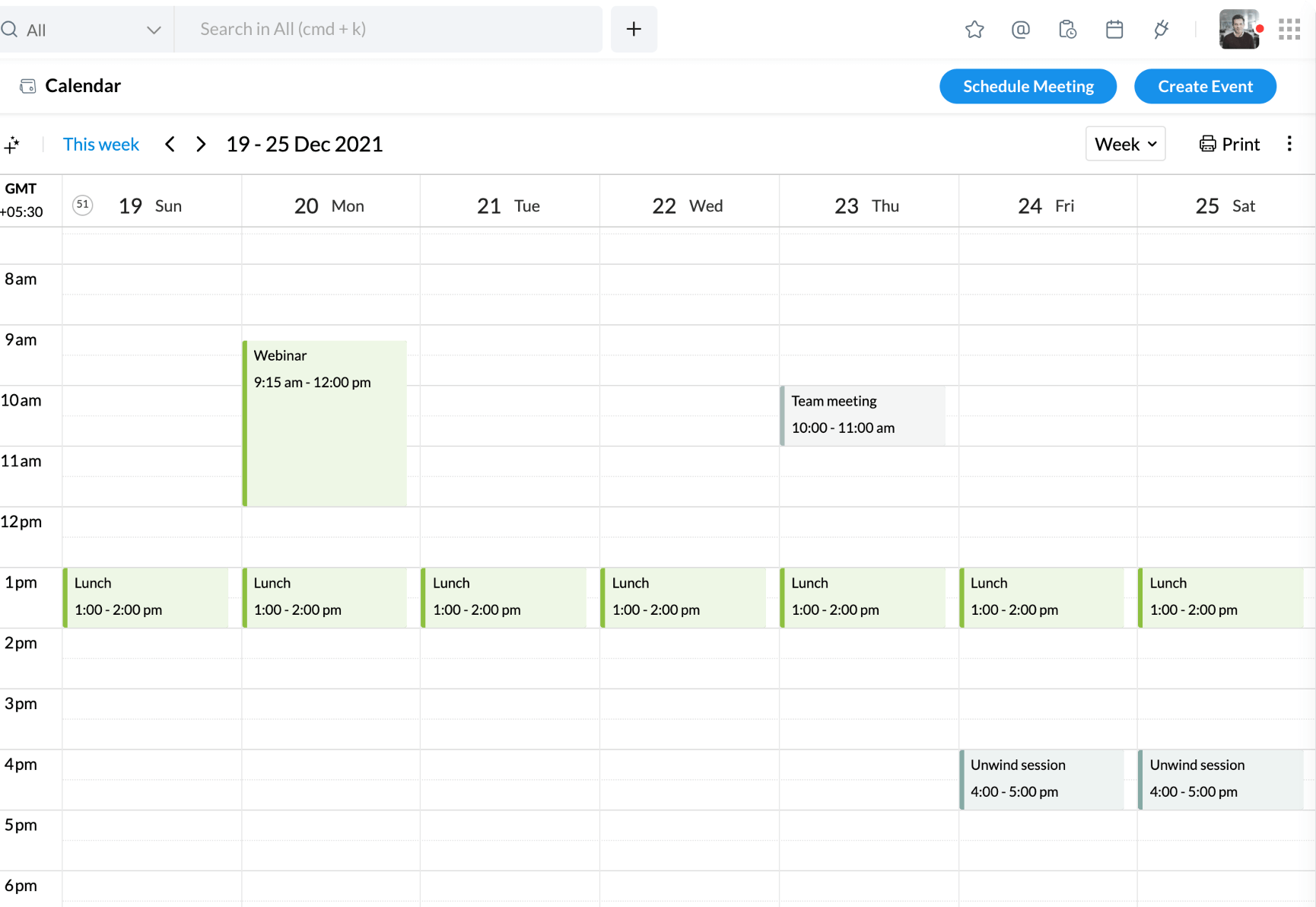Click the integrations plug icon
Screen dimensions: 1316x907
pyautogui.click(x=1161, y=29)
